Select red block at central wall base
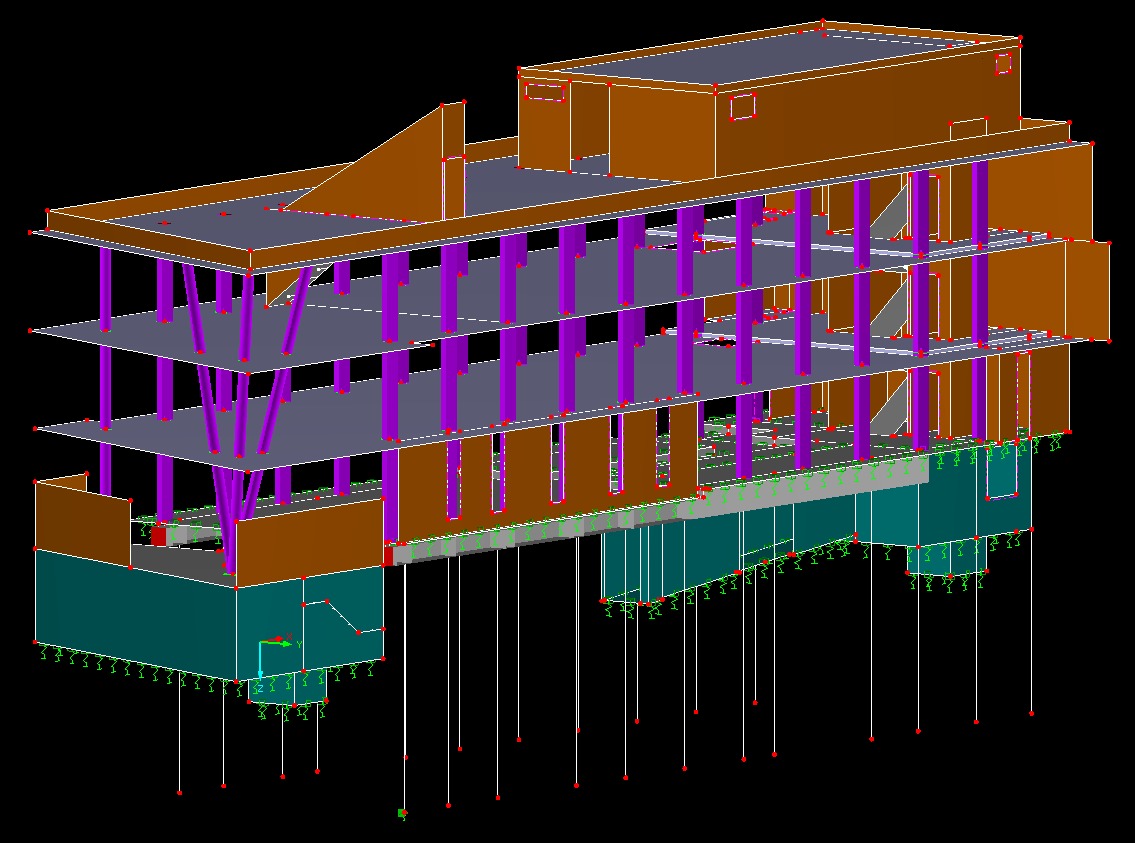 tap(389, 555)
